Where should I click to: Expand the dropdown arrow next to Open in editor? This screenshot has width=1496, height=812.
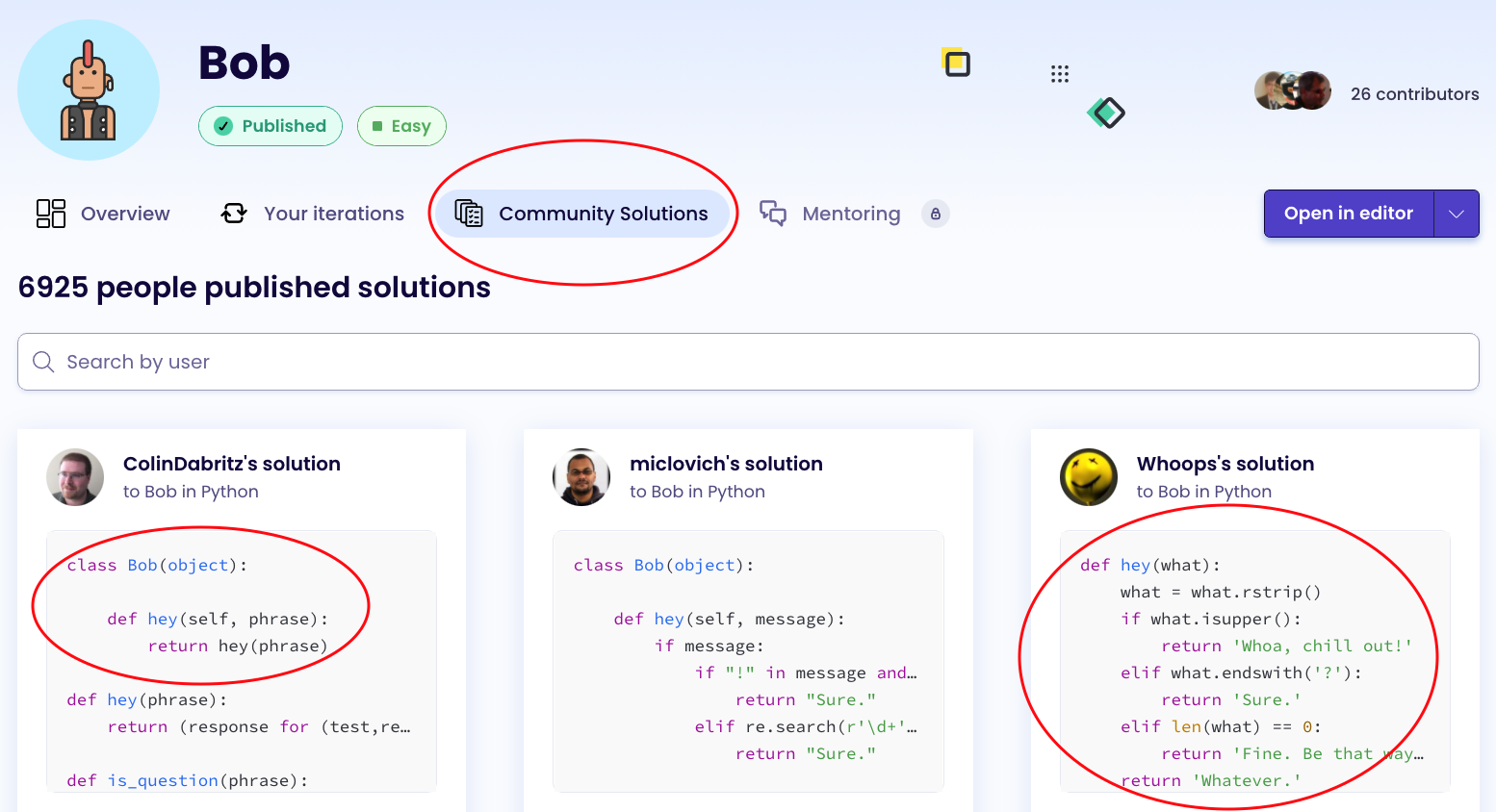[x=1457, y=214]
